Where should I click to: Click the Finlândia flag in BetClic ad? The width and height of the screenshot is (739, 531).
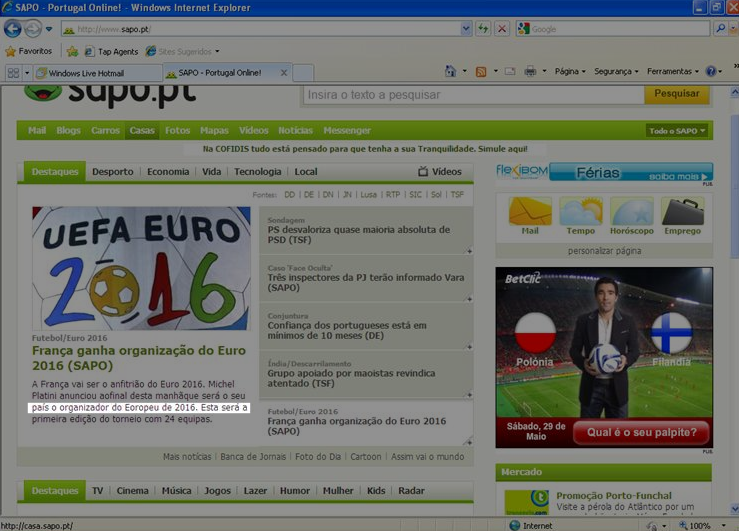(x=672, y=333)
